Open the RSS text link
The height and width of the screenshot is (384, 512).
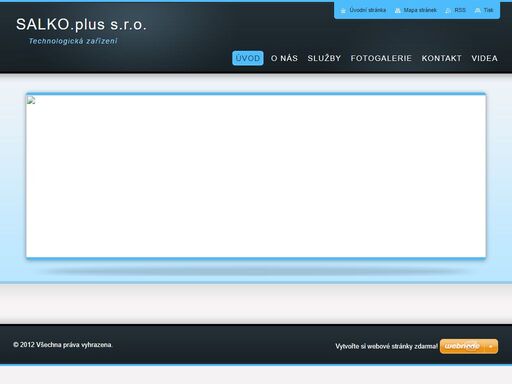tap(460, 10)
